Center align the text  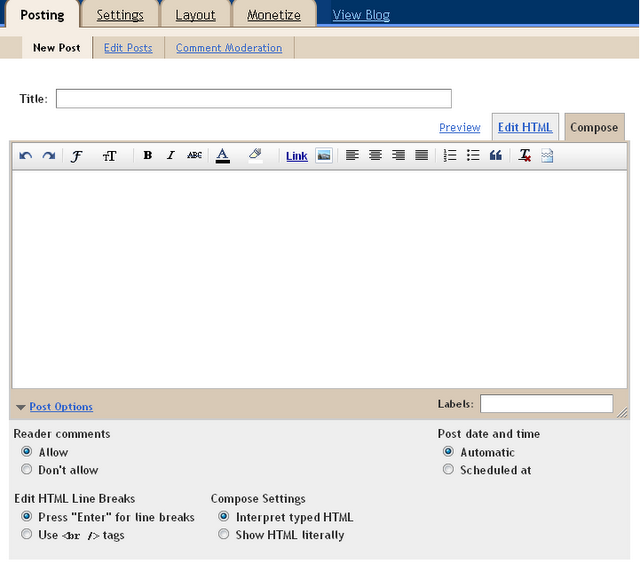coord(375,156)
